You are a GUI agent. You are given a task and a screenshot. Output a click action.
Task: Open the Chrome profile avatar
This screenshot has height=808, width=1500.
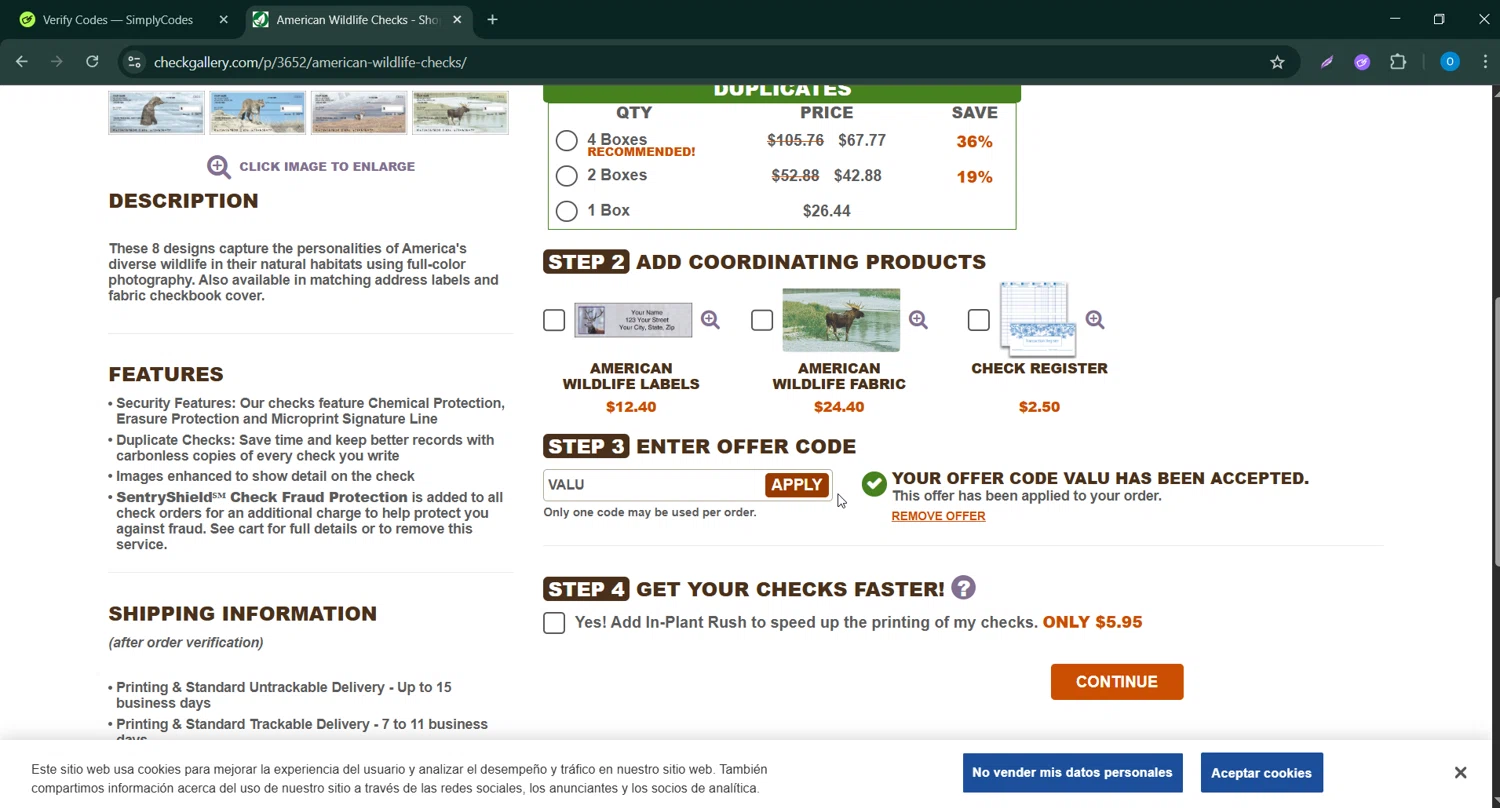[x=1449, y=62]
